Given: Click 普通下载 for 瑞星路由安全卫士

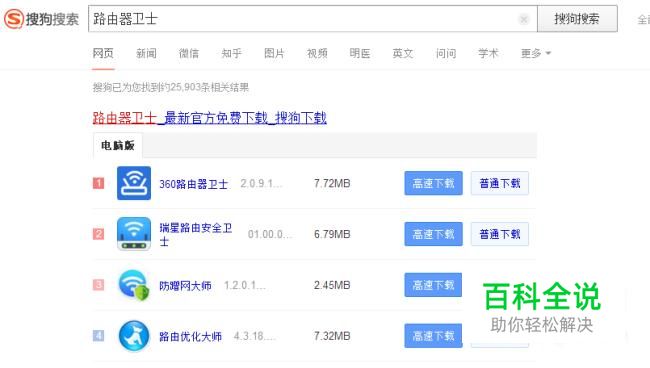Looking at the screenshot, I should [x=500, y=234].
